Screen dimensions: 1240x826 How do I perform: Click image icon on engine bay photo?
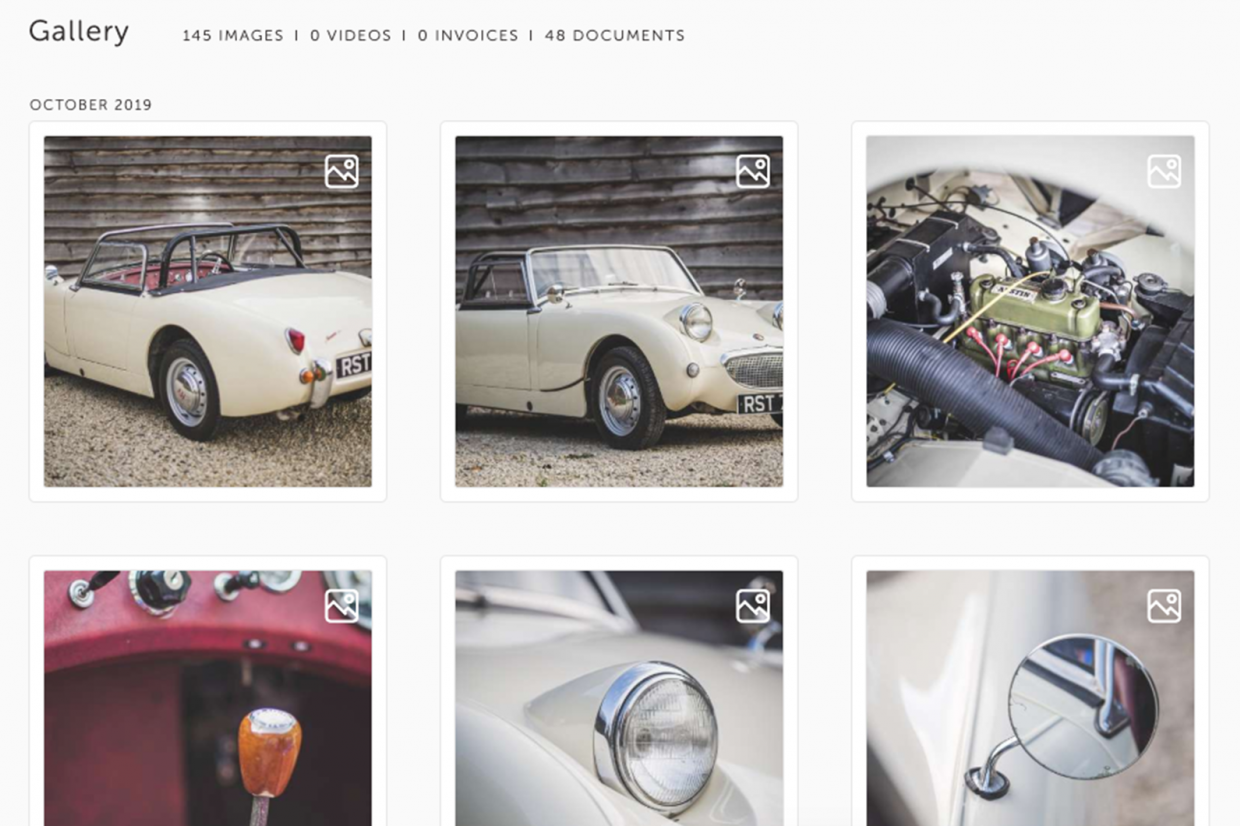(1164, 171)
